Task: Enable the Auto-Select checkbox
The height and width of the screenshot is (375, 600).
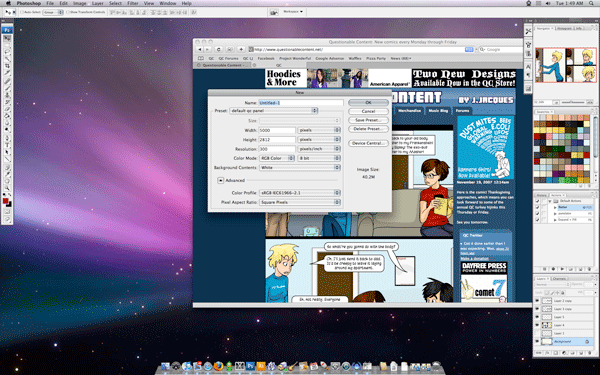Action: tap(22, 12)
